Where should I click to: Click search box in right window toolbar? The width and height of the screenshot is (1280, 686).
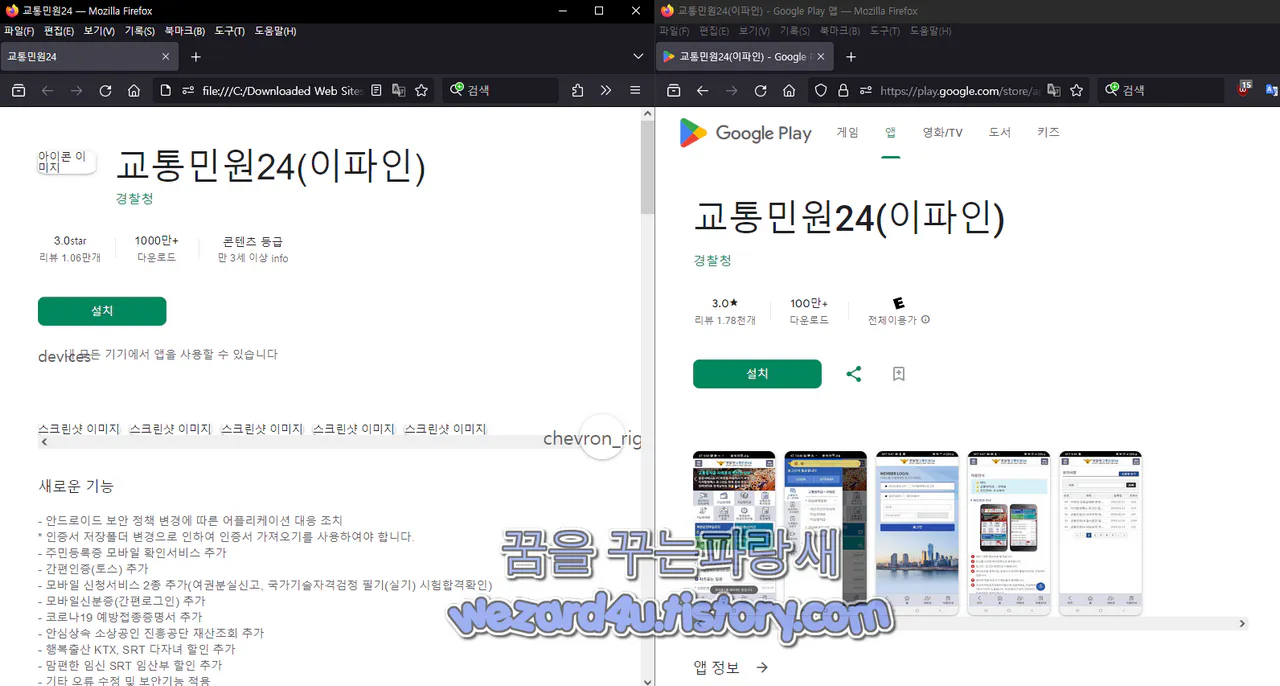click(x=1160, y=90)
